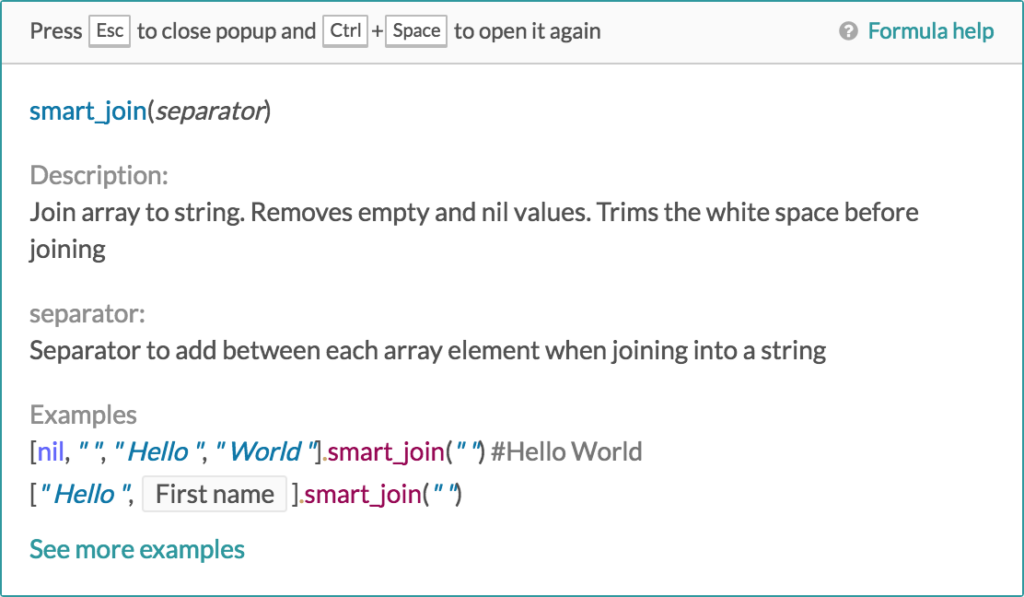Select the First name field token
The image size is (1024, 597).
point(213,493)
